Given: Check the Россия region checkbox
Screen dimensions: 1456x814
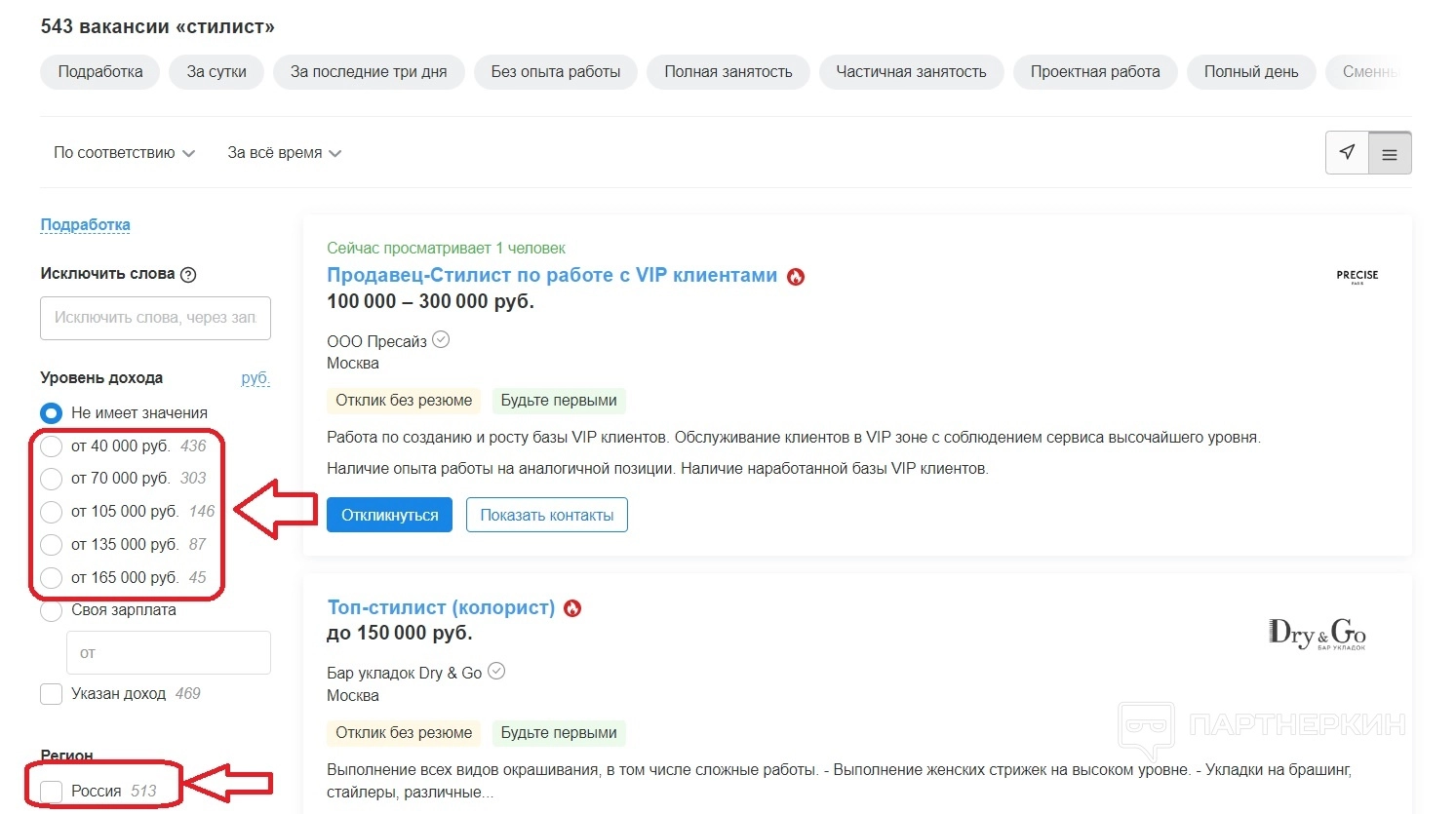Looking at the screenshot, I should click(52, 791).
